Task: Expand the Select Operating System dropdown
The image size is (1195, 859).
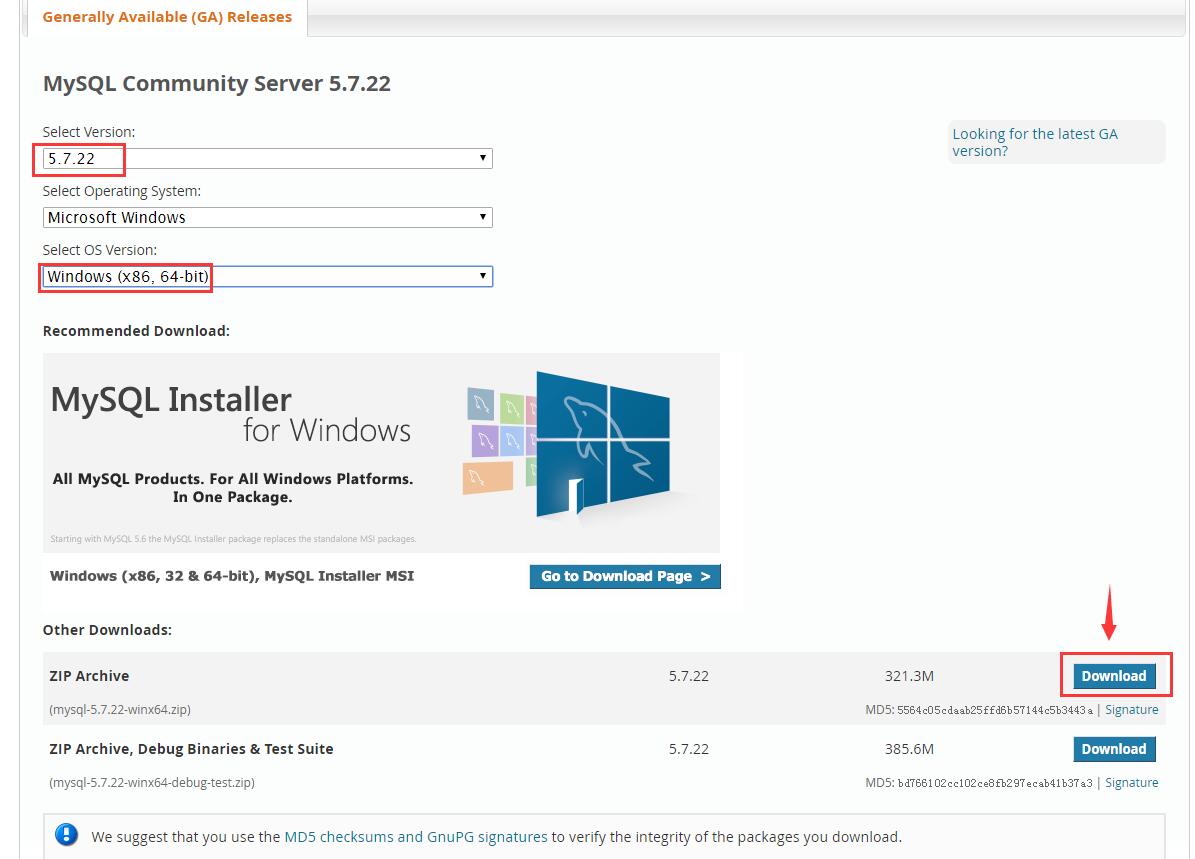Action: (268, 217)
